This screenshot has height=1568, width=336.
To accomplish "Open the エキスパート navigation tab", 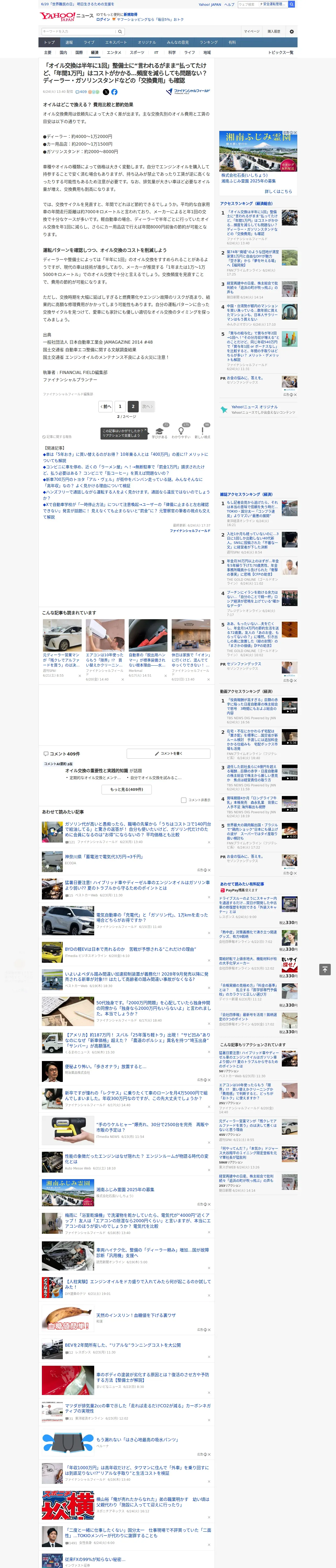I will point(116,43).
